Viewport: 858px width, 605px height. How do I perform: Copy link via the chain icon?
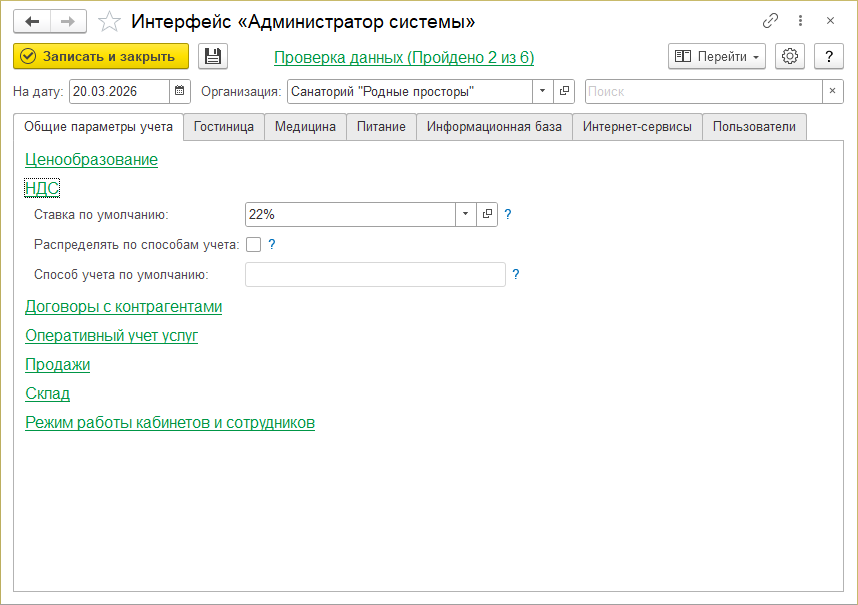pyautogui.click(x=770, y=21)
